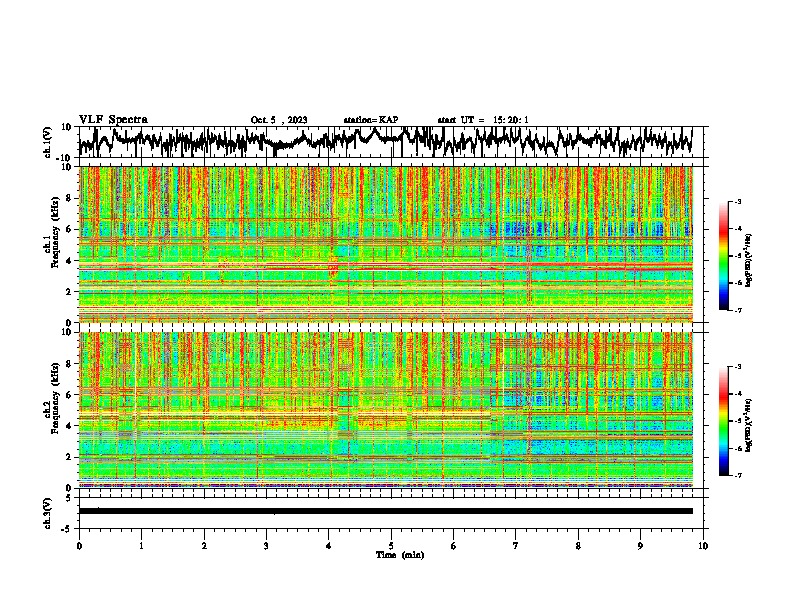Image resolution: width=792 pixels, height=612 pixels.
Task: Click the "6" kHz tick of ch.1 spectrogram
Action: (70, 230)
